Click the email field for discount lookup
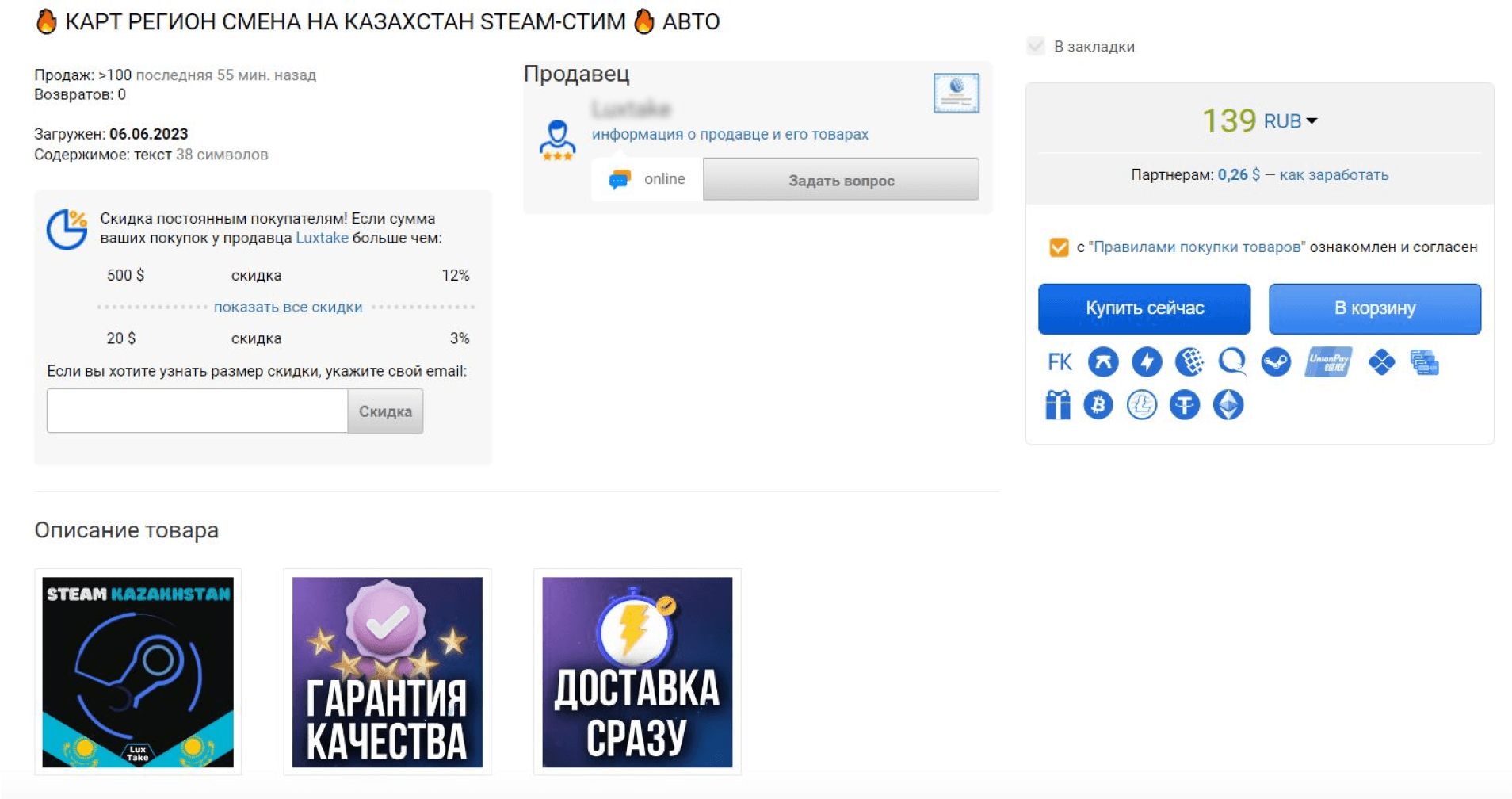Image resolution: width=1512 pixels, height=799 pixels. (197, 411)
